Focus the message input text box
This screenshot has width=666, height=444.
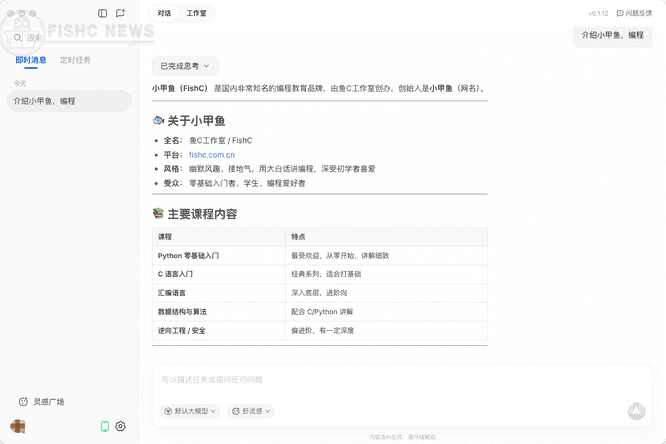(x=400, y=380)
